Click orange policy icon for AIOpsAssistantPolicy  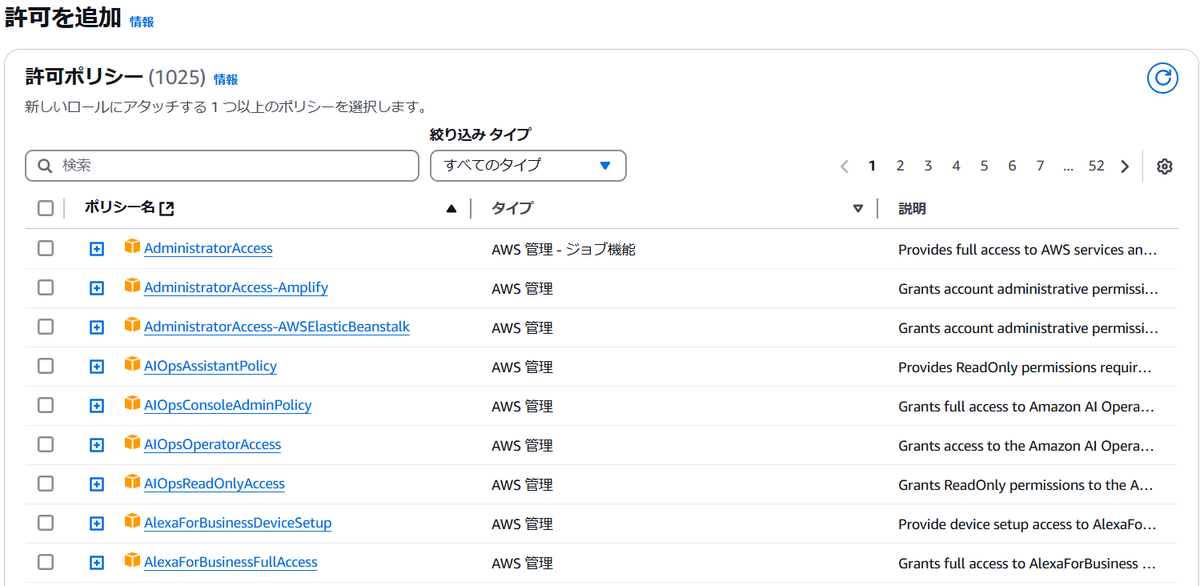click(132, 365)
